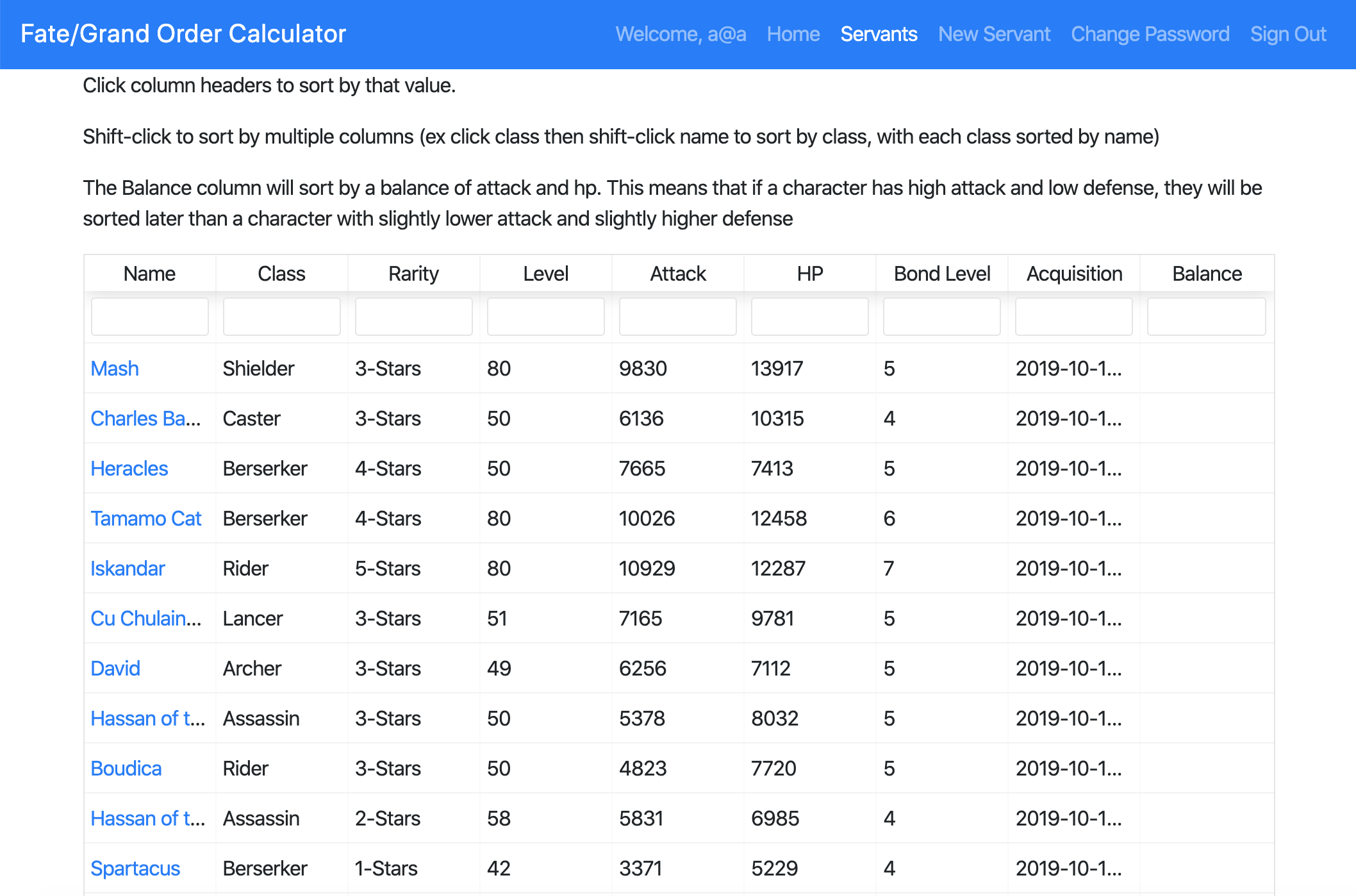
Task: Open the New Servant page
Action: pyautogui.click(x=994, y=34)
